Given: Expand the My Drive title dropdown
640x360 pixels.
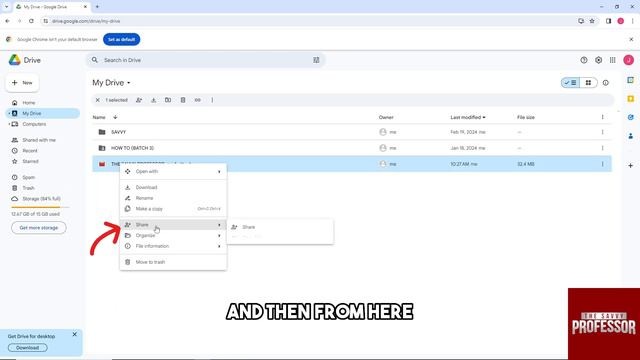Looking at the screenshot, I should (x=128, y=83).
